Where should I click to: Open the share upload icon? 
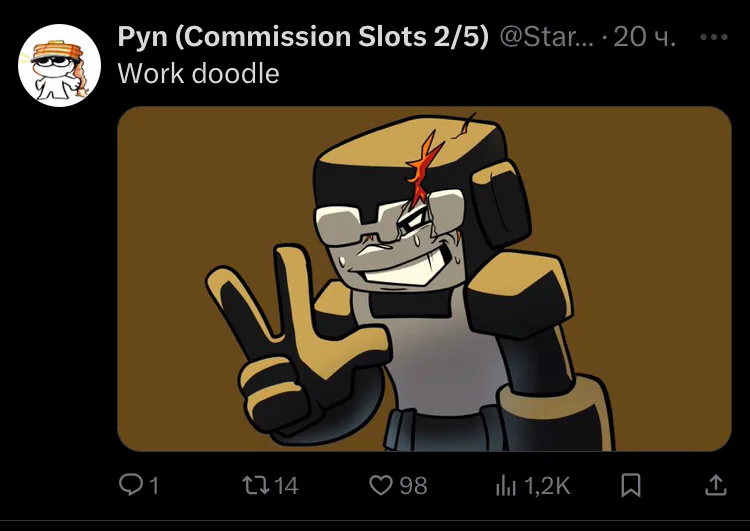716,485
